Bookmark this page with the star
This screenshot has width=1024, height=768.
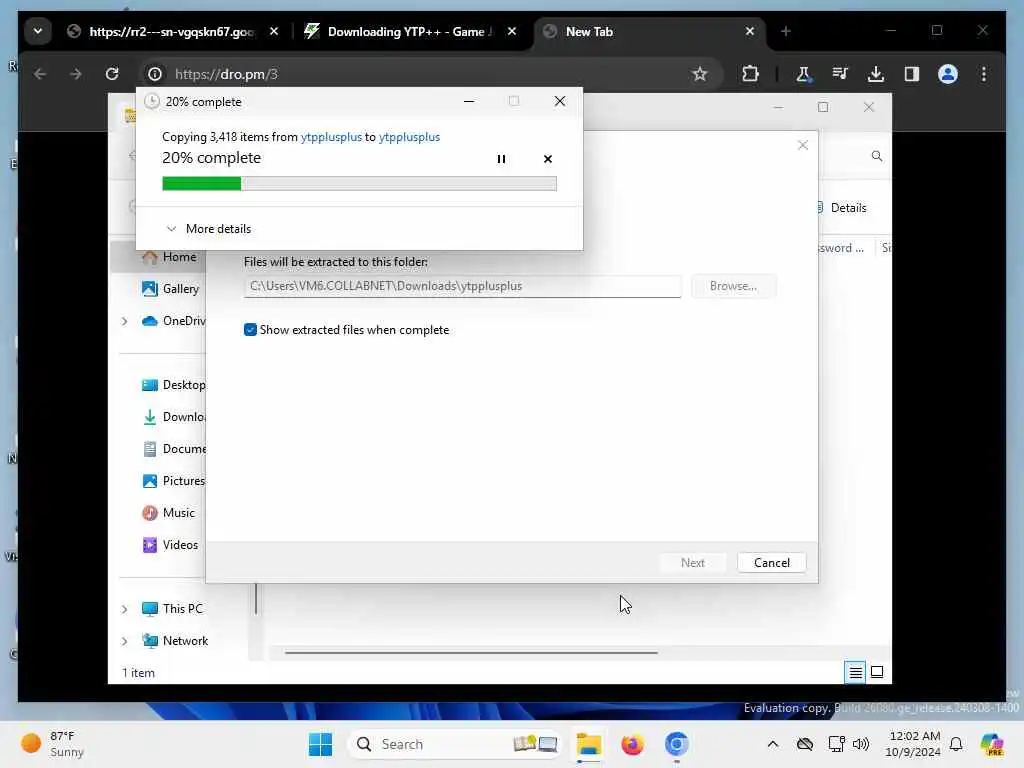point(700,74)
